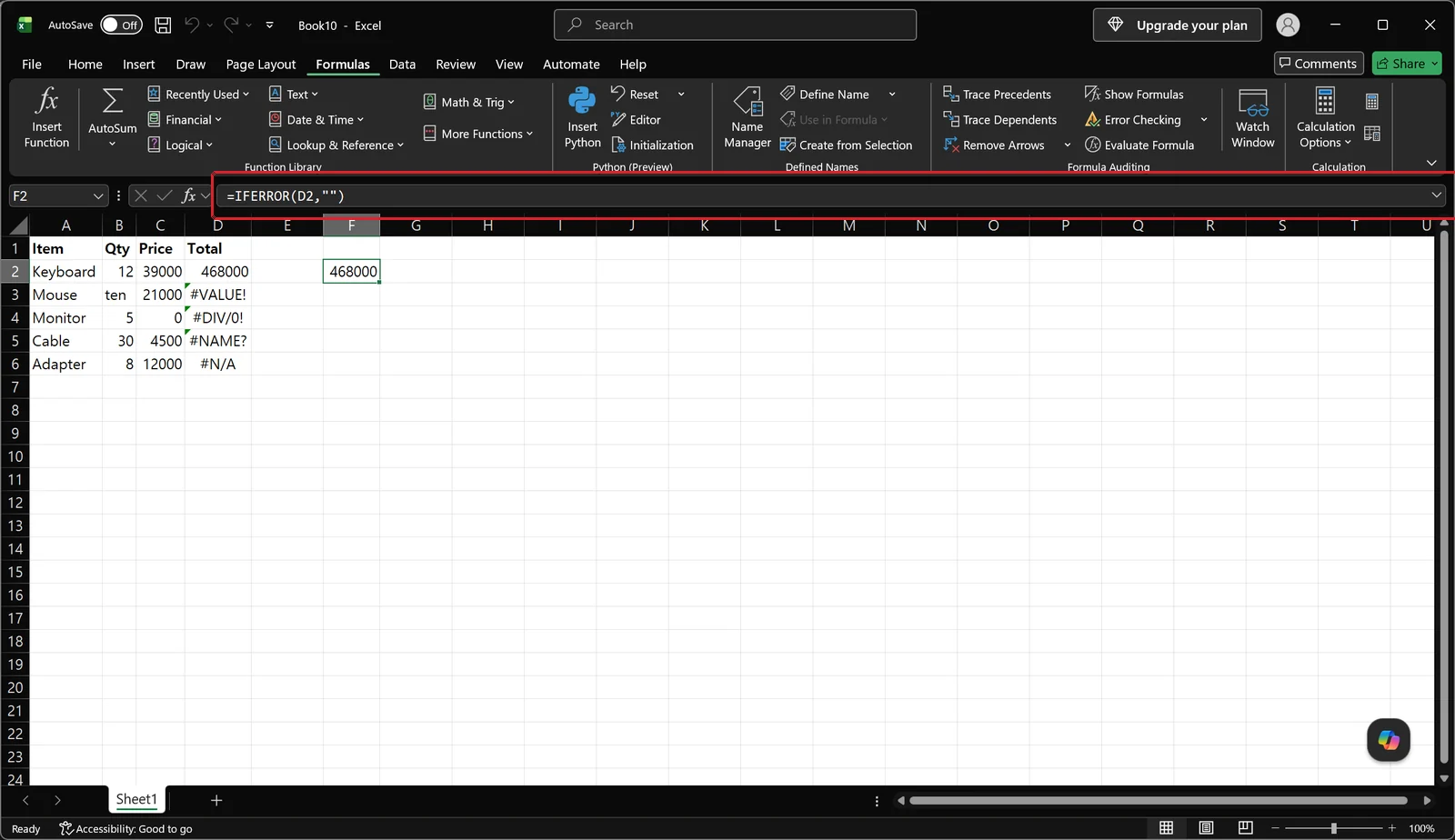Open the Watch Window

pyautogui.click(x=1253, y=117)
